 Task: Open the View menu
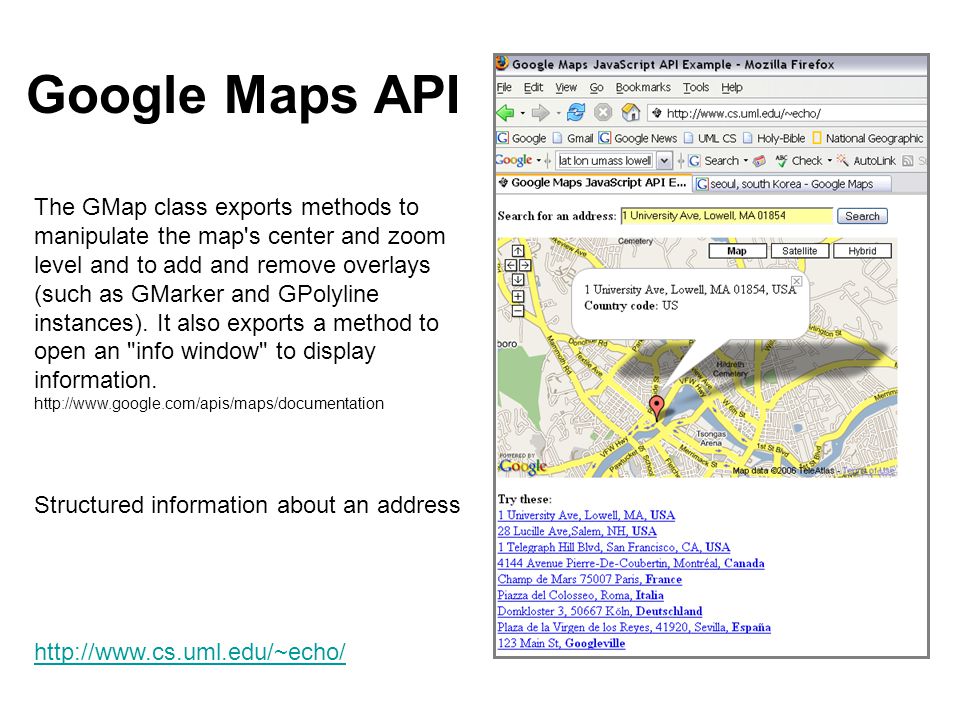566,88
